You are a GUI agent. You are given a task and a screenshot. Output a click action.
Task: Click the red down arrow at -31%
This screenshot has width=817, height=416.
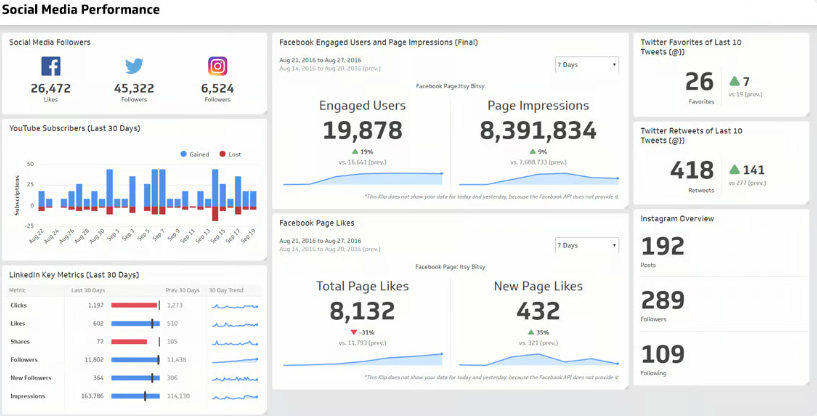(354, 332)
